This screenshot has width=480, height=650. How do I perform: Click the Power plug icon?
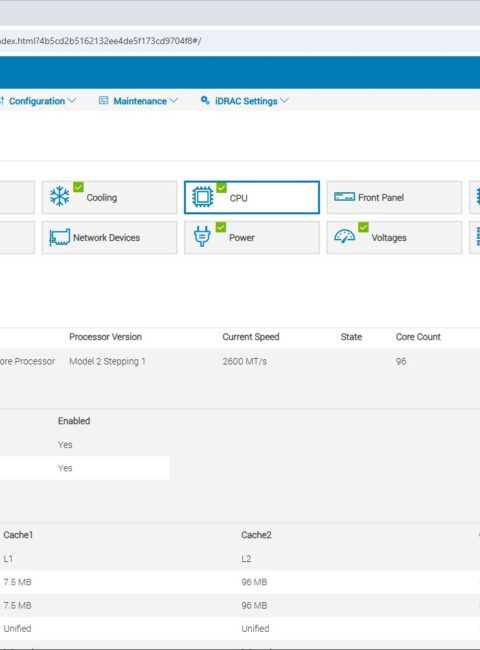[x=202, y=236]
